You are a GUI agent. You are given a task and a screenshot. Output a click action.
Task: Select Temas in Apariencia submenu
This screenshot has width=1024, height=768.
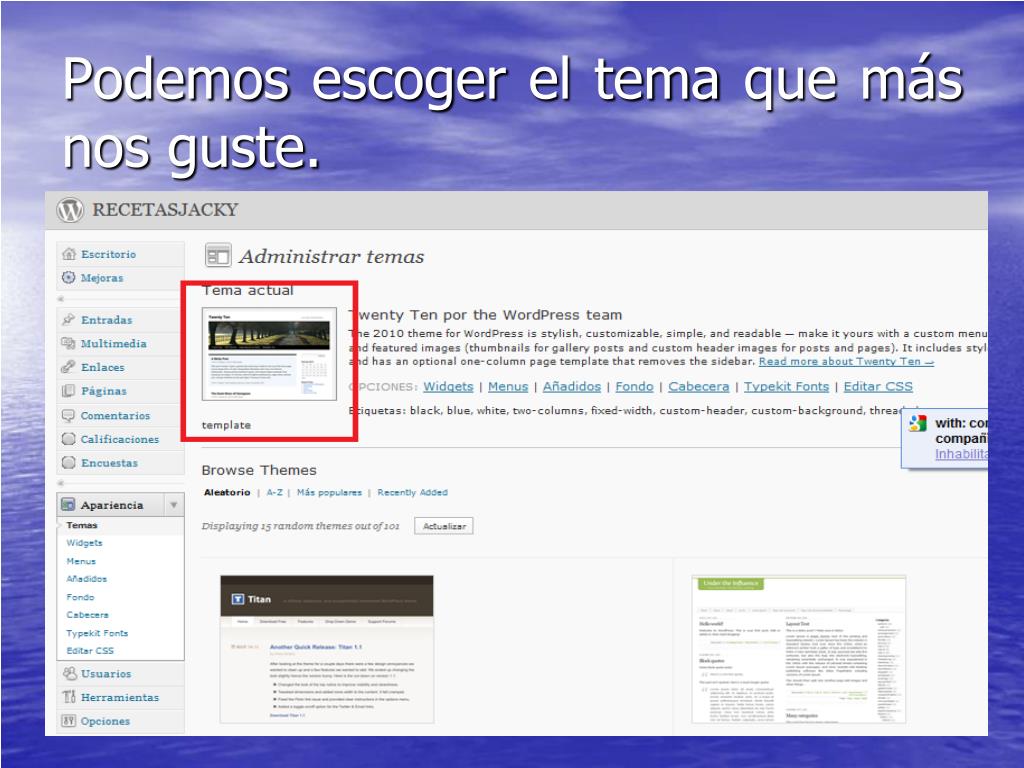[82, 525]
